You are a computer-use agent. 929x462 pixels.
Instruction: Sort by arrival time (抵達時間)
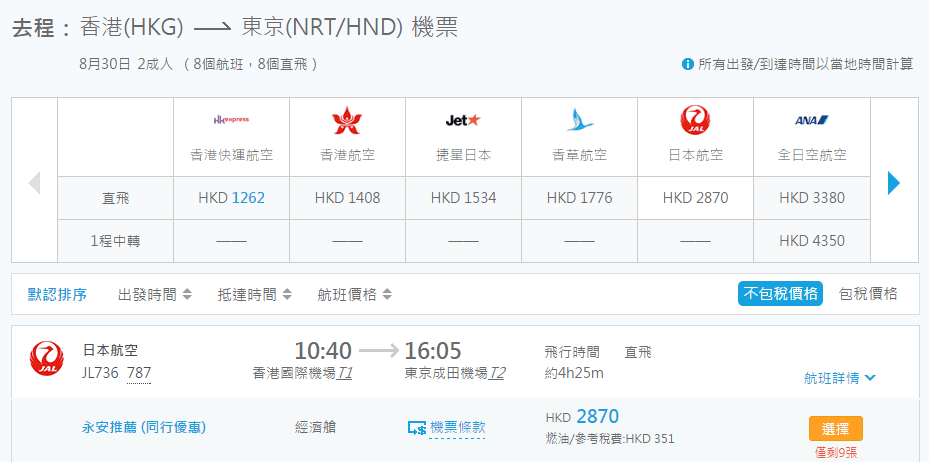[254, 295]
